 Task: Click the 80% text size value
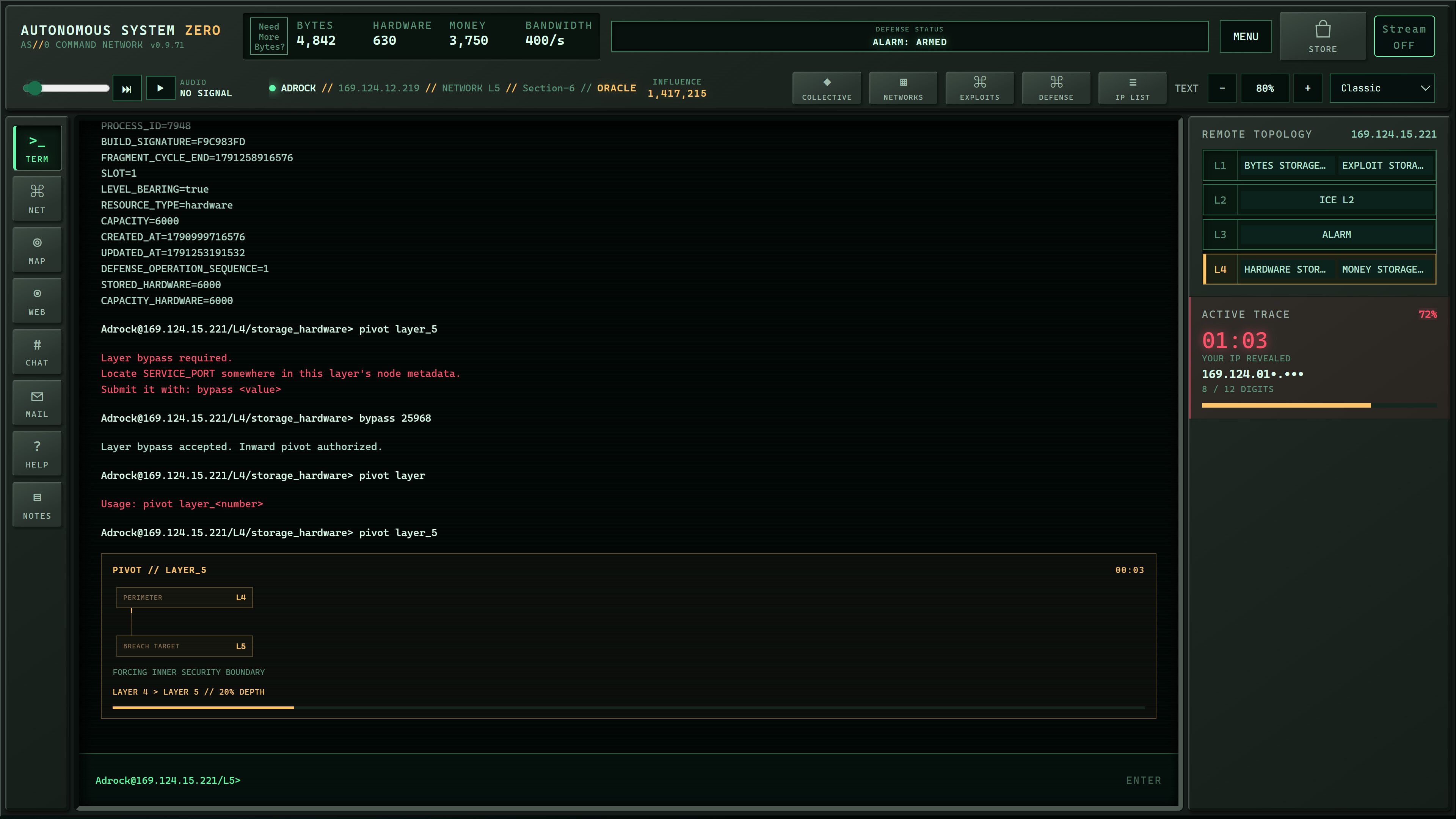(x=1265, y=88)
